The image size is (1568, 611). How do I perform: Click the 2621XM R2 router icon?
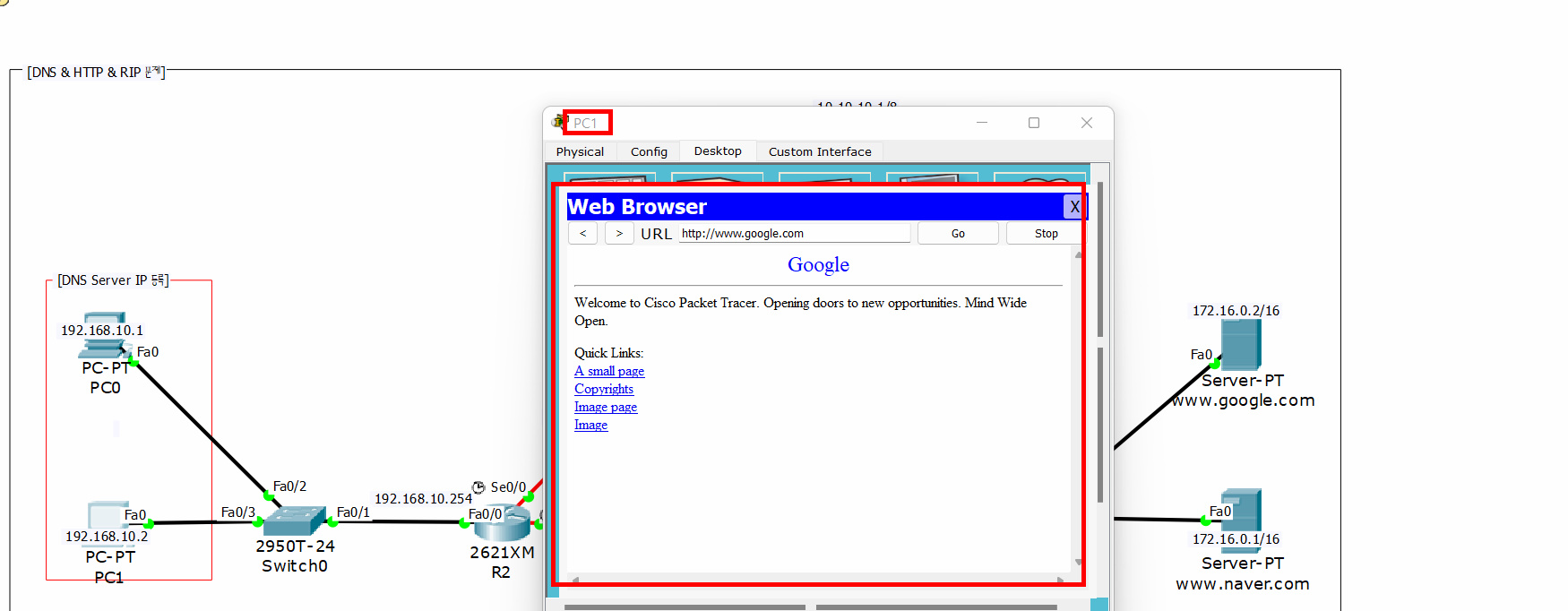click(x=502, y=523)
